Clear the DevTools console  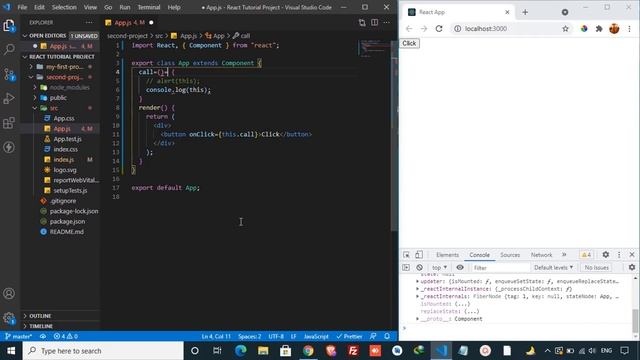(x=420, y=267)
